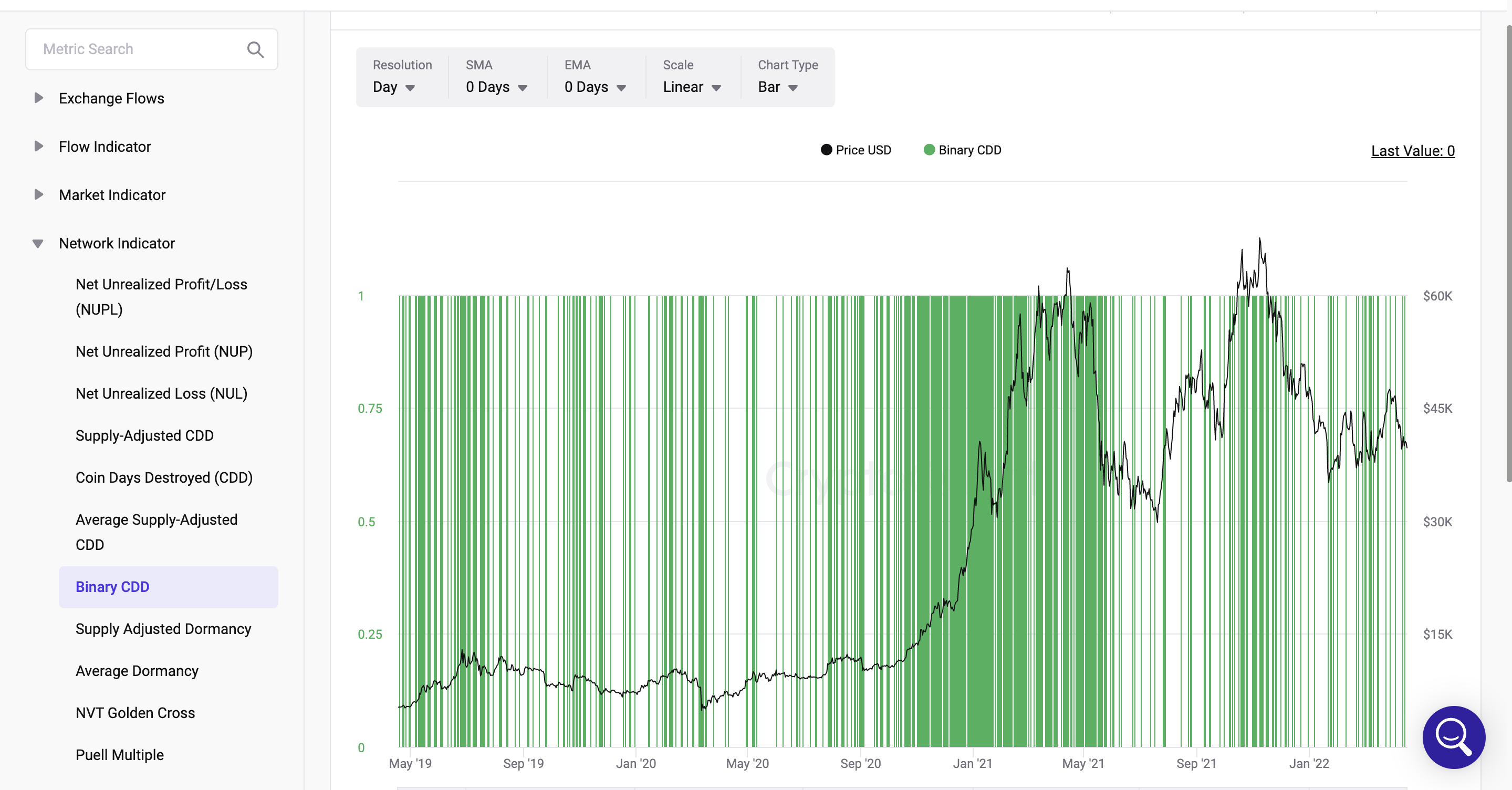Collapse the Network Indicator category
Screen dimensions: 1512x790
[38, 244]
